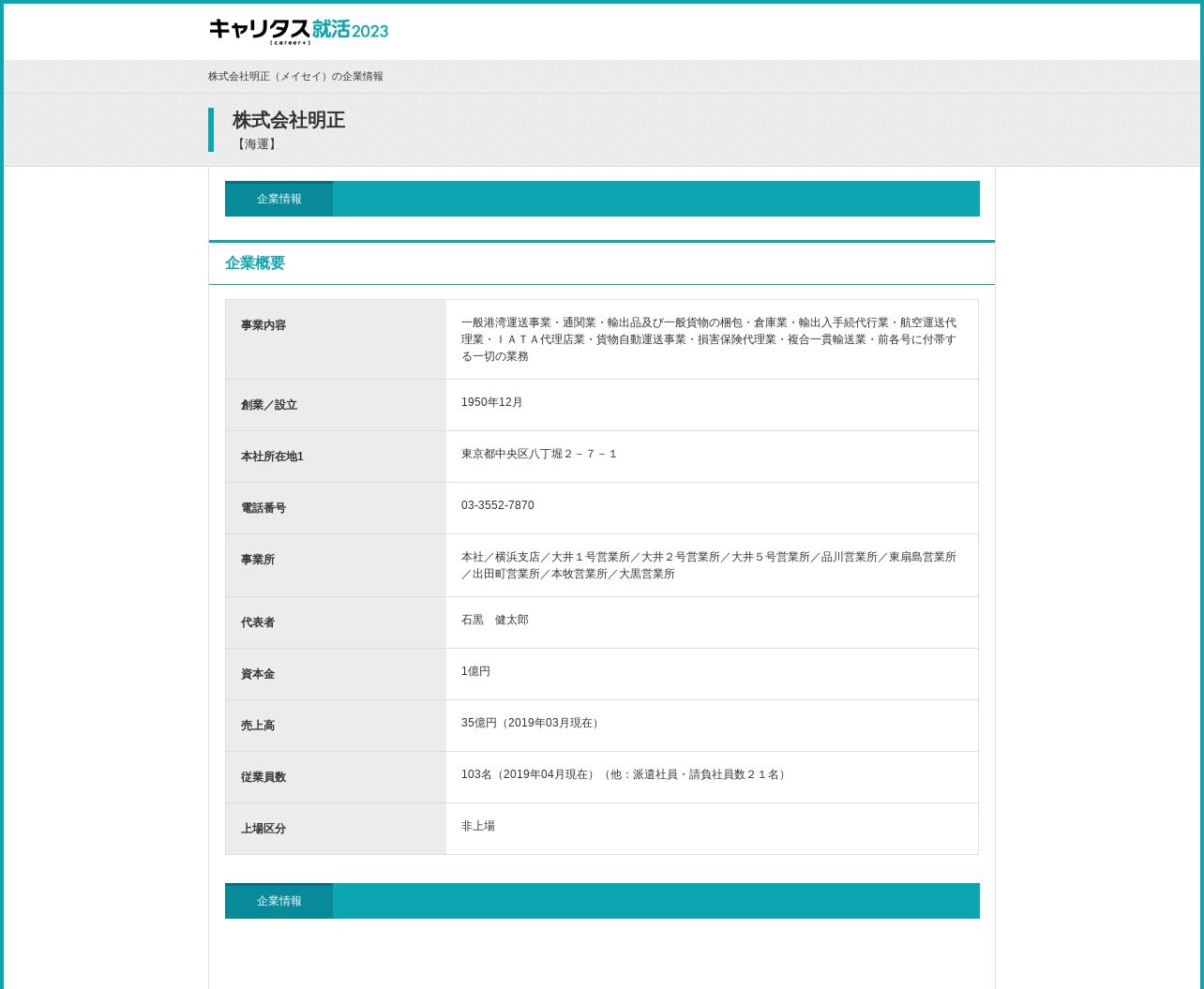Click the breadcrumb 株式会社明正（メイセイ）の企業情報

(x=295, y=77)
